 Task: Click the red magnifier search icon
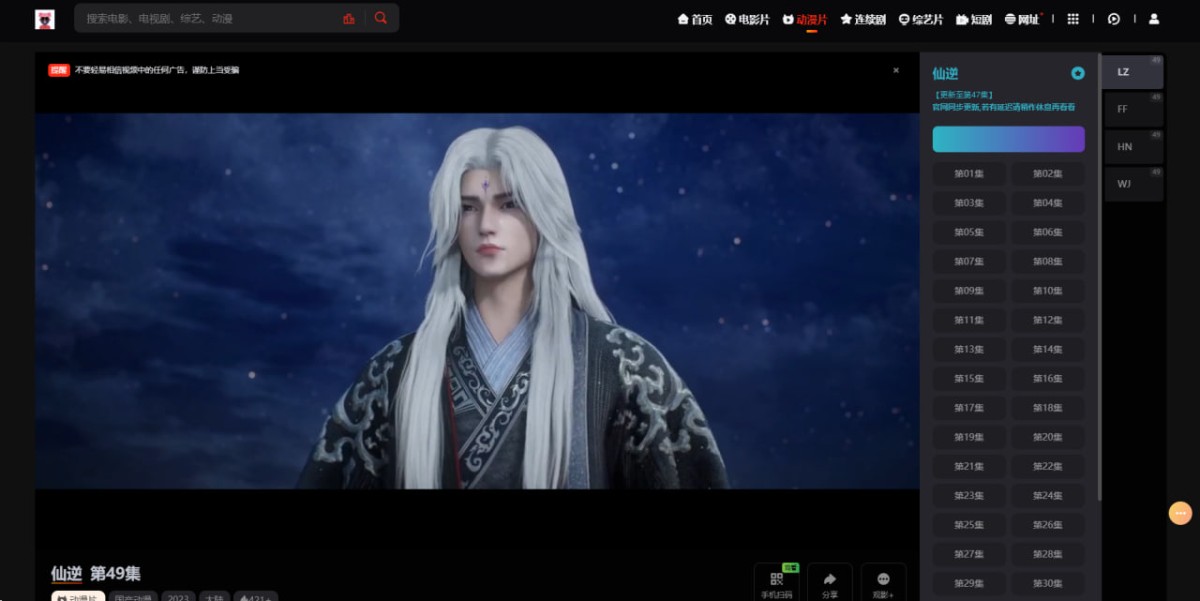click(x=381, y=18)
